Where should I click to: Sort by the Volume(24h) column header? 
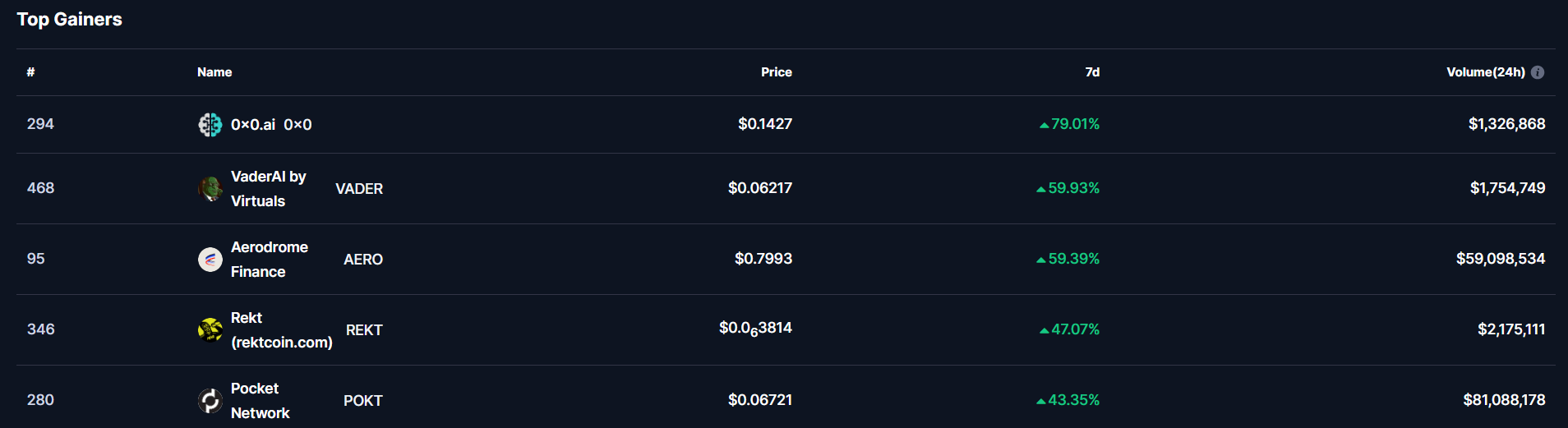coord(1486,72)
